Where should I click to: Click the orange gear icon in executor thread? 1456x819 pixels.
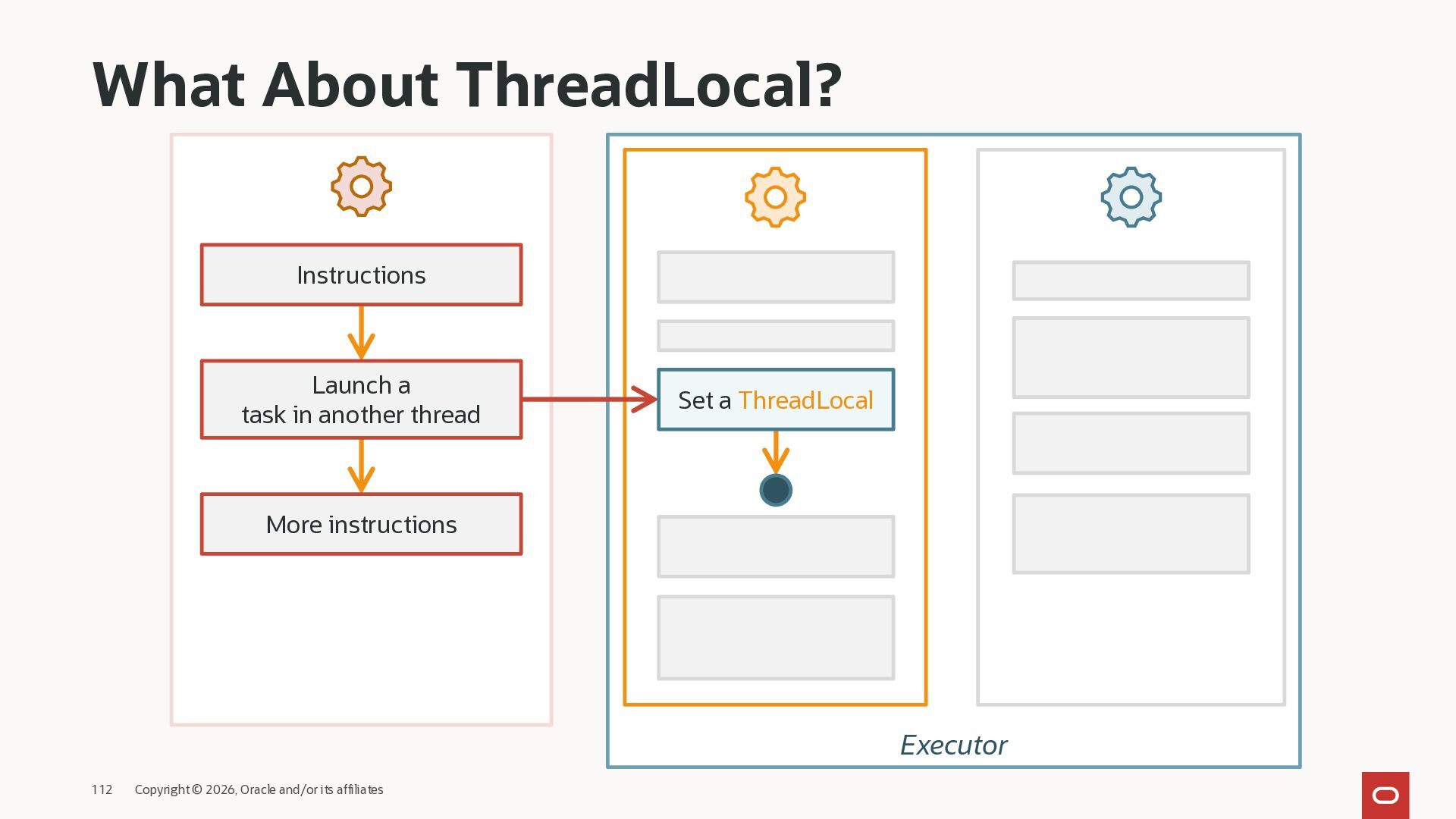pos(775,197)
